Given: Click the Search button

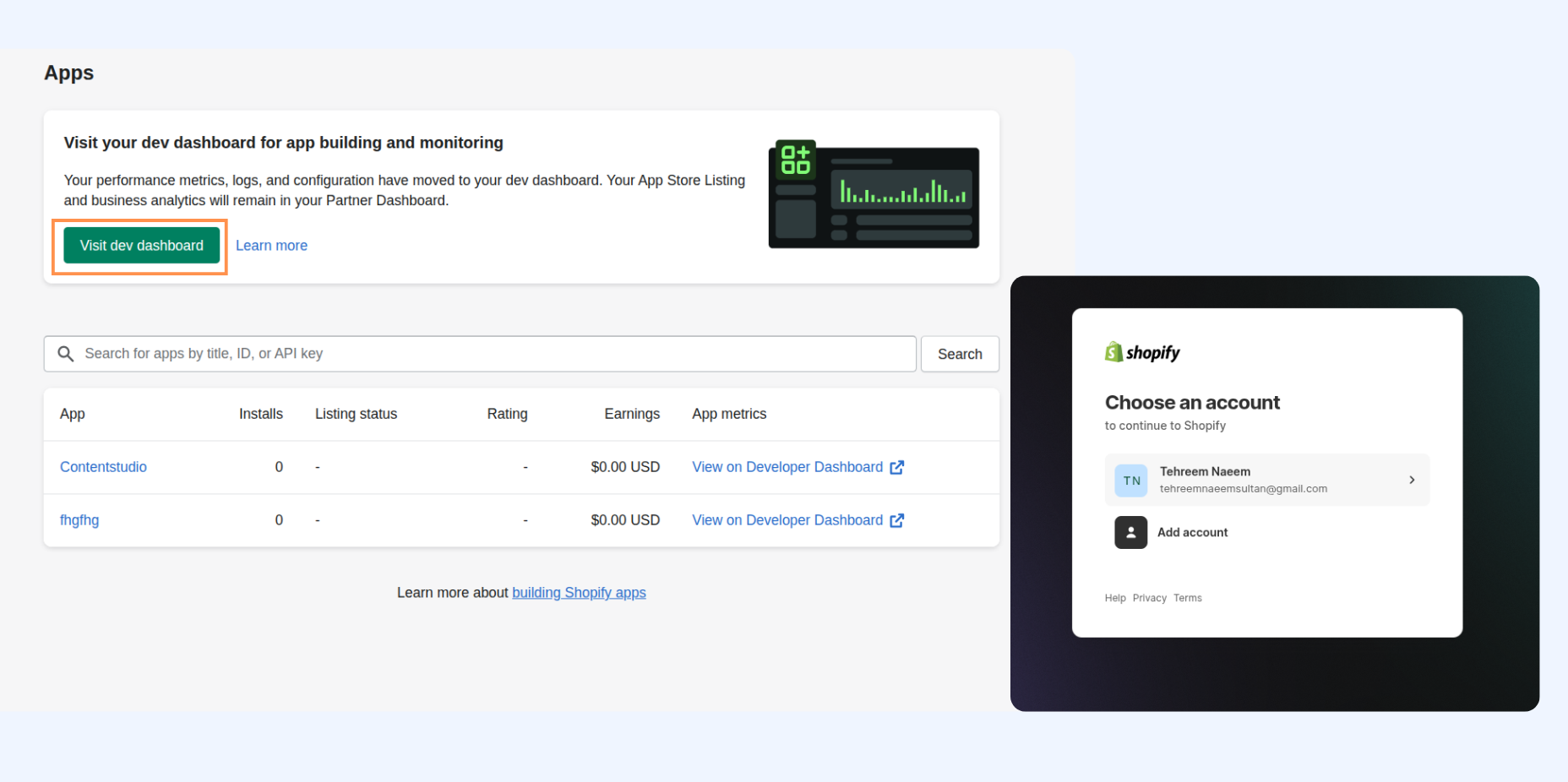Looking at the screenshot, I should tap(960, 354).
